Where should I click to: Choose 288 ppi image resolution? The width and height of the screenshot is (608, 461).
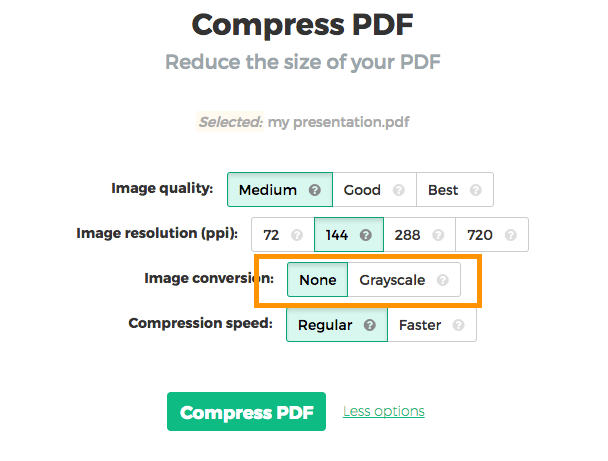click(x=408, y=236)
